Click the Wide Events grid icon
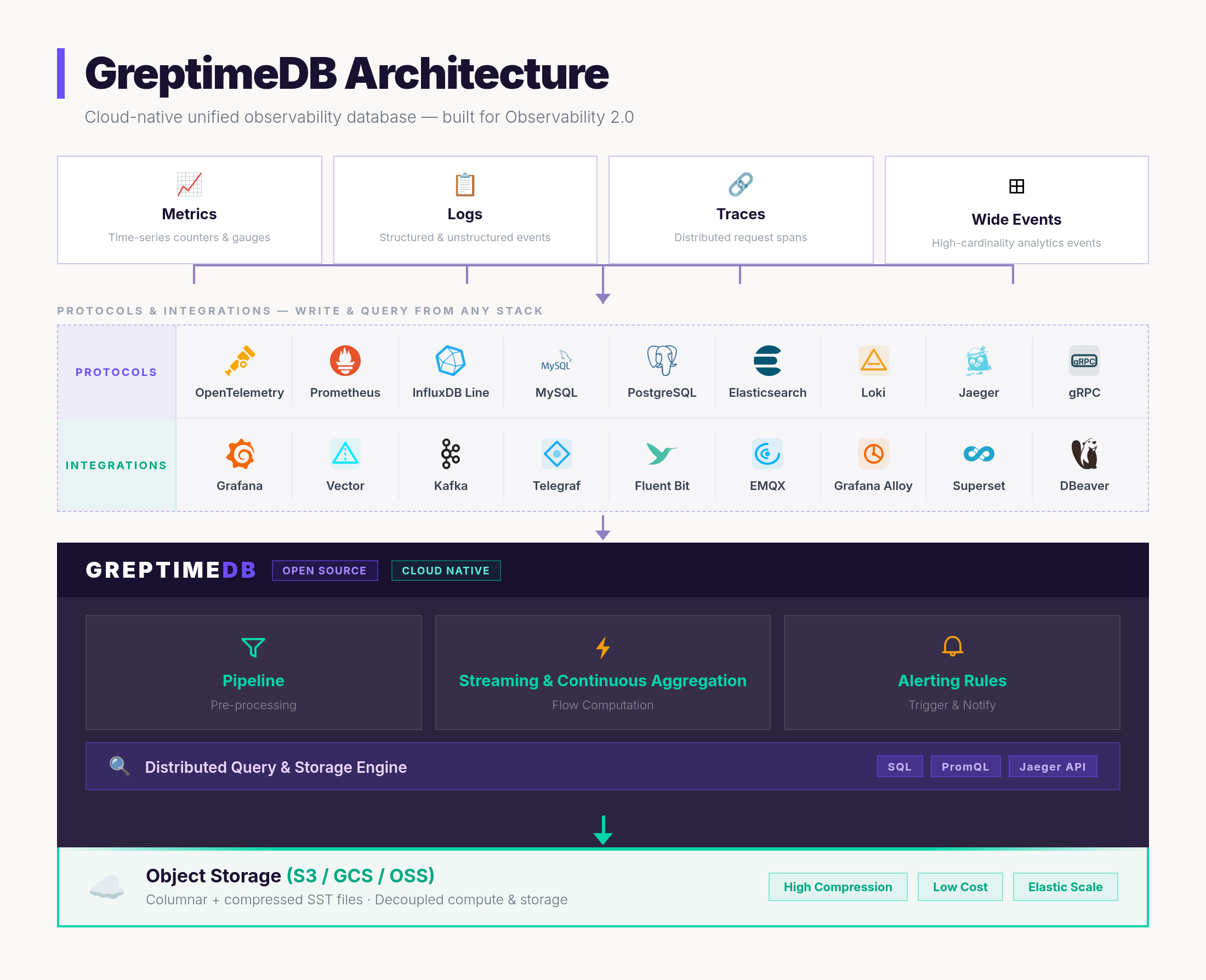 [x=1016, y=186]
